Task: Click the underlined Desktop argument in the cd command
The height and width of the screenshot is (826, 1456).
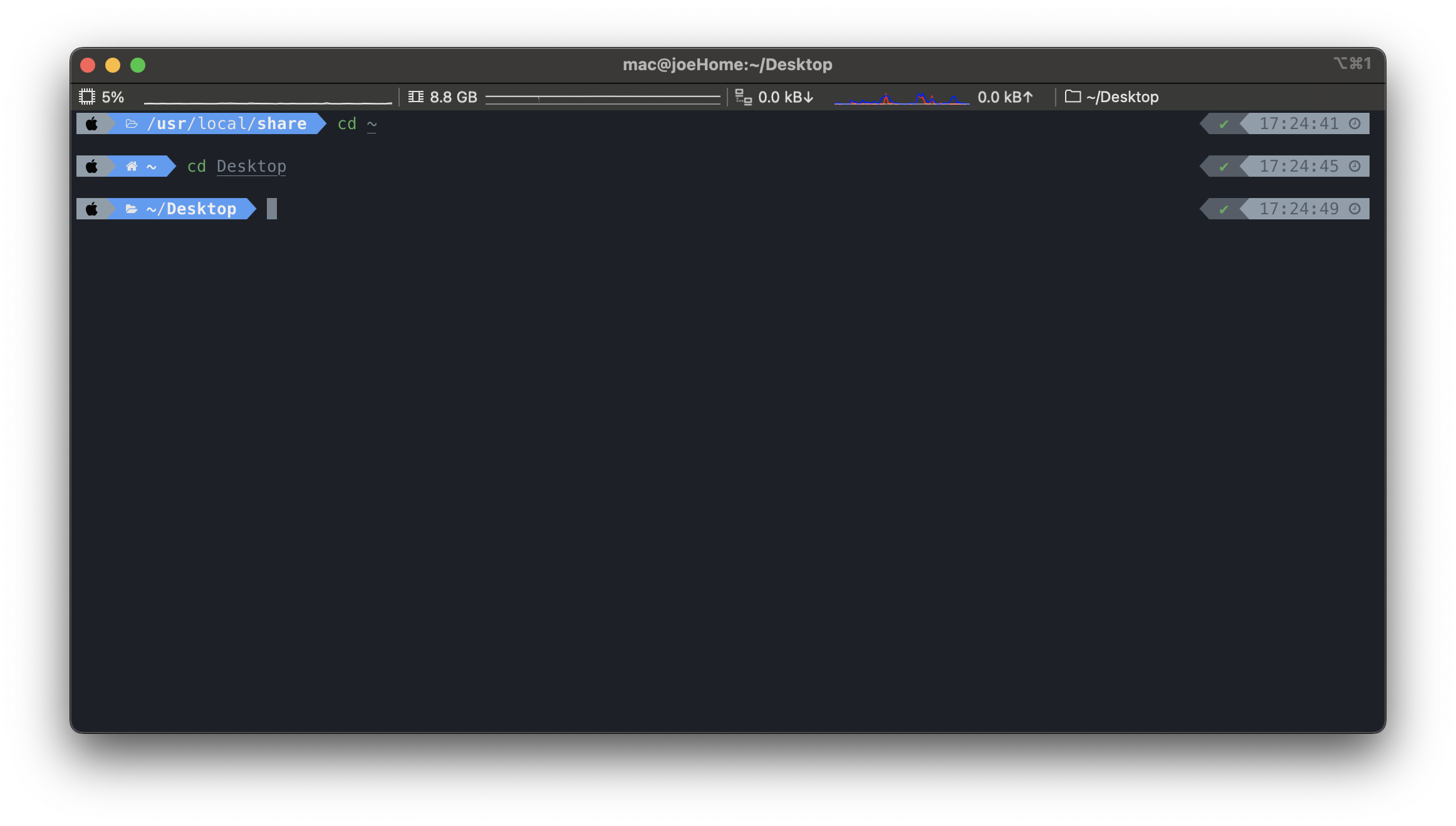Action: pos(251,166)
